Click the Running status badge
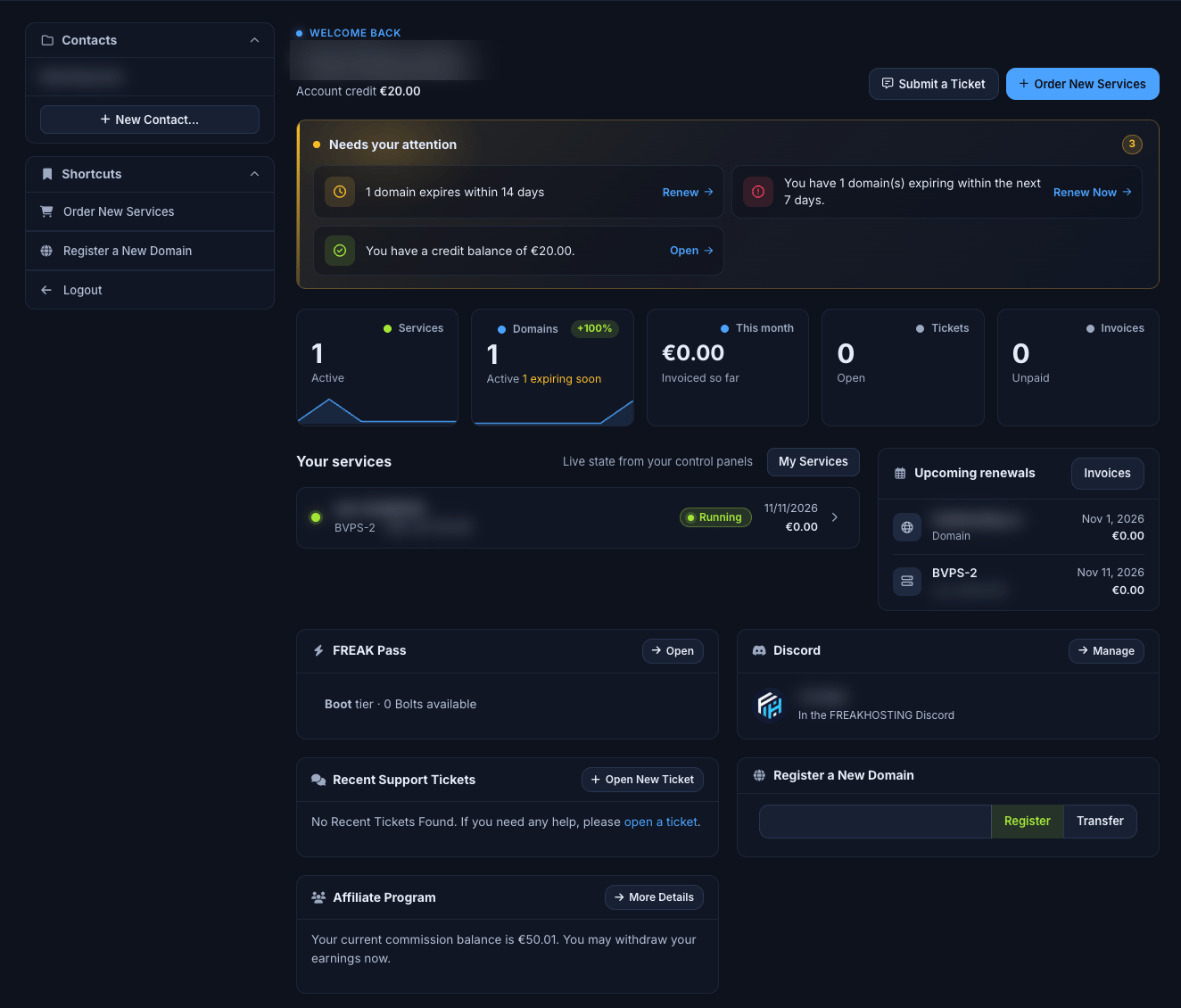1181x1008 pixels. point(716,517)
